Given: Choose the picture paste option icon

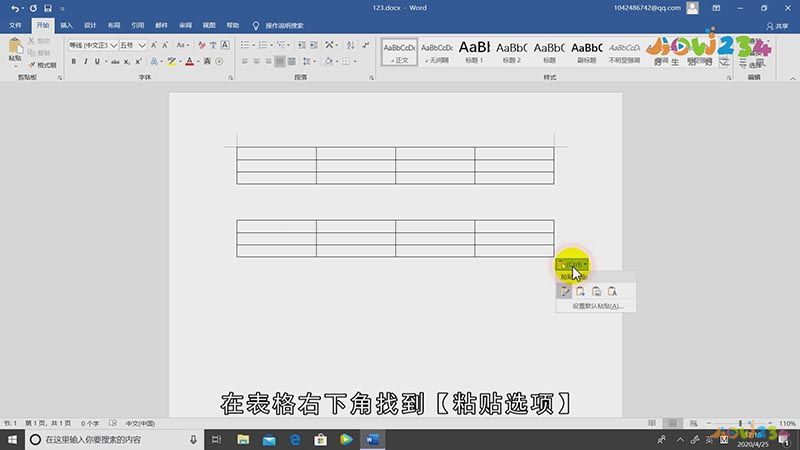Looking at the screenshot, I should click(x=596, y=291).
